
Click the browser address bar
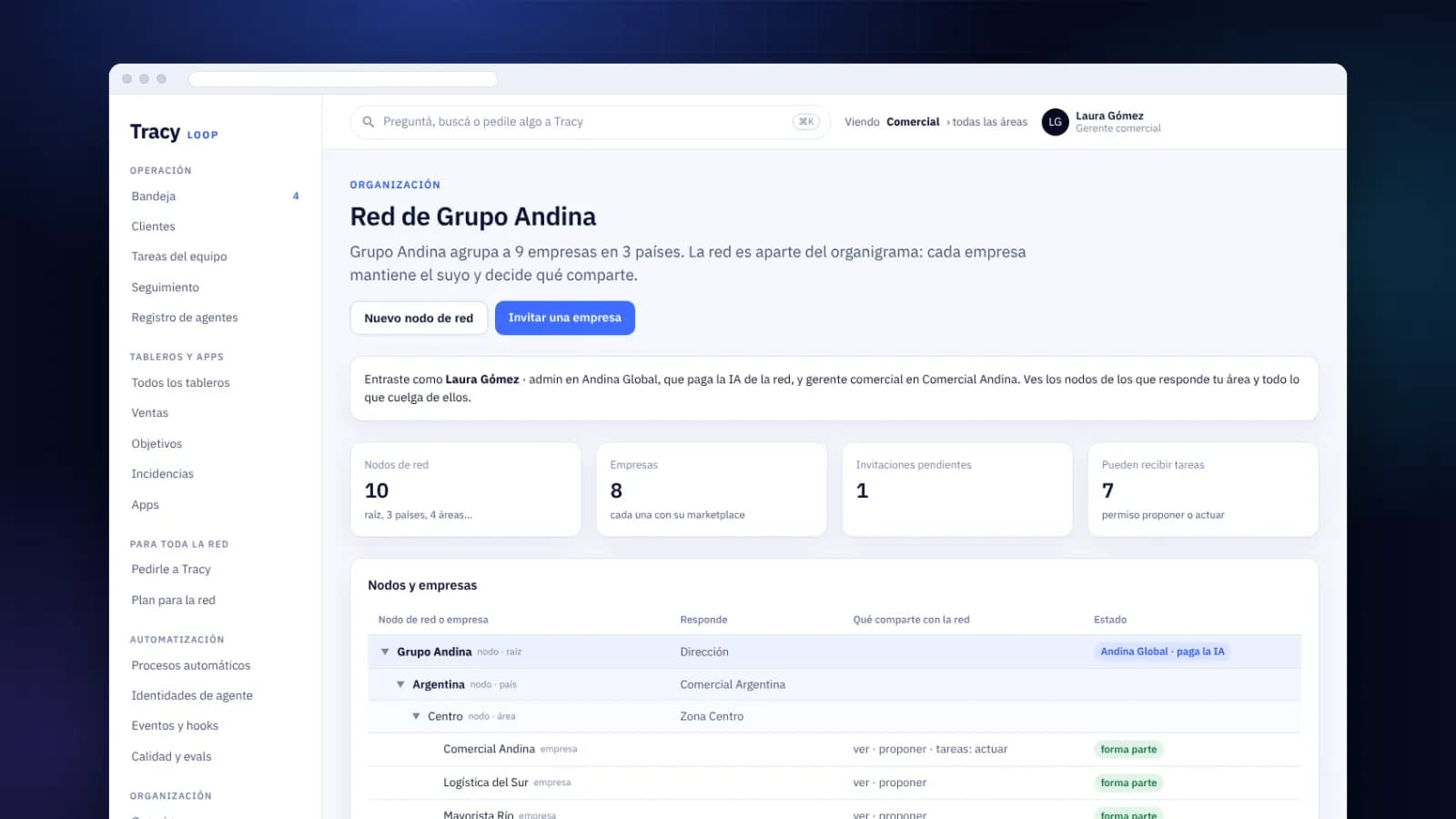[343, 79]
